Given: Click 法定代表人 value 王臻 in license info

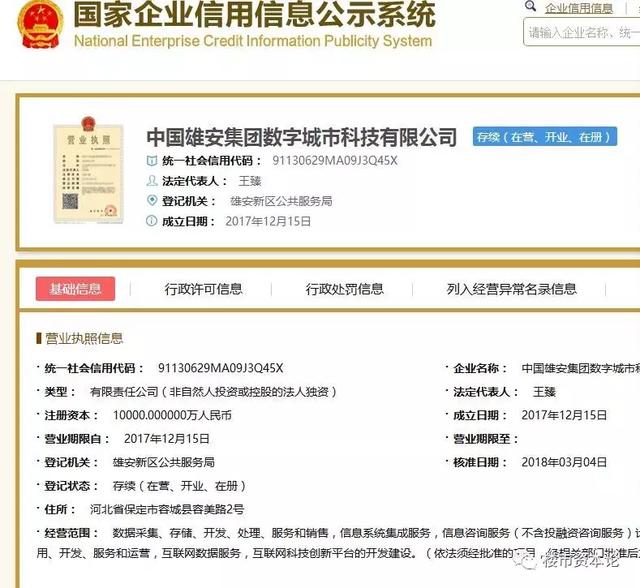Looking at the screenshot, I should click(x=544, y=392).
